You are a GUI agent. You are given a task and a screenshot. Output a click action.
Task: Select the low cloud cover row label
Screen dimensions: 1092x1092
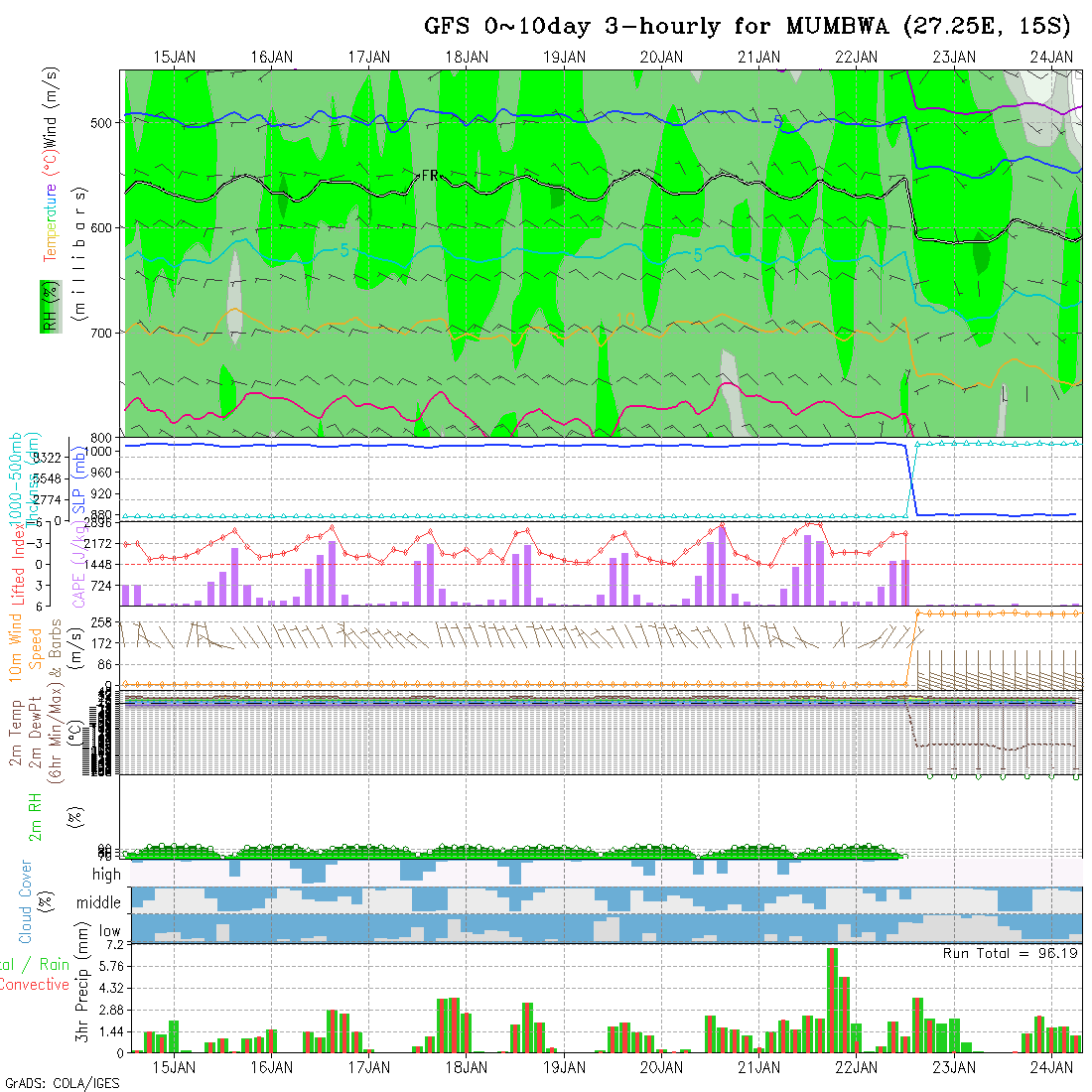click(109, 932)
